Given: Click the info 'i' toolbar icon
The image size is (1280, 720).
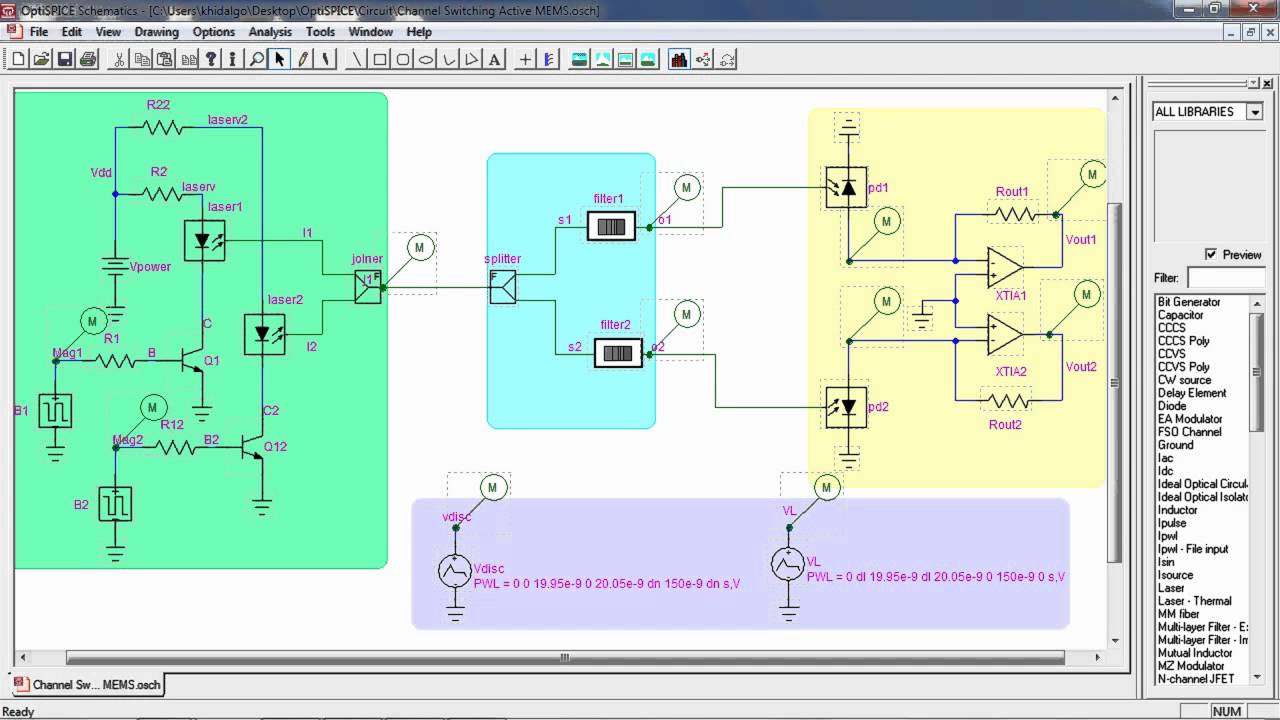Looking at the screenshot, I should coord(233,59).
